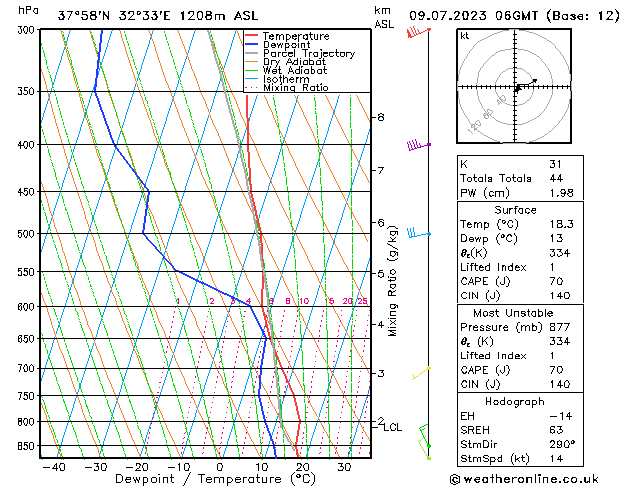Click the '5' km altitude label
The height and width of the screenshot is (486, 629).
coord(381,274)
